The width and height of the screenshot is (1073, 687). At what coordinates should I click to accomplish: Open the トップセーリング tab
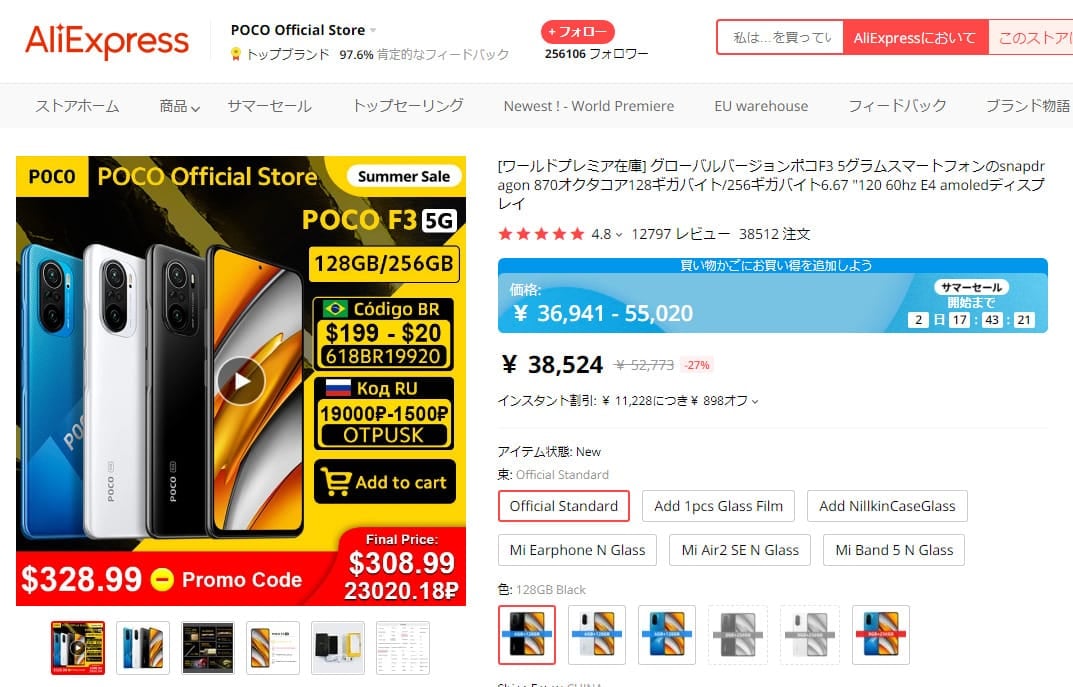(408, 106)
